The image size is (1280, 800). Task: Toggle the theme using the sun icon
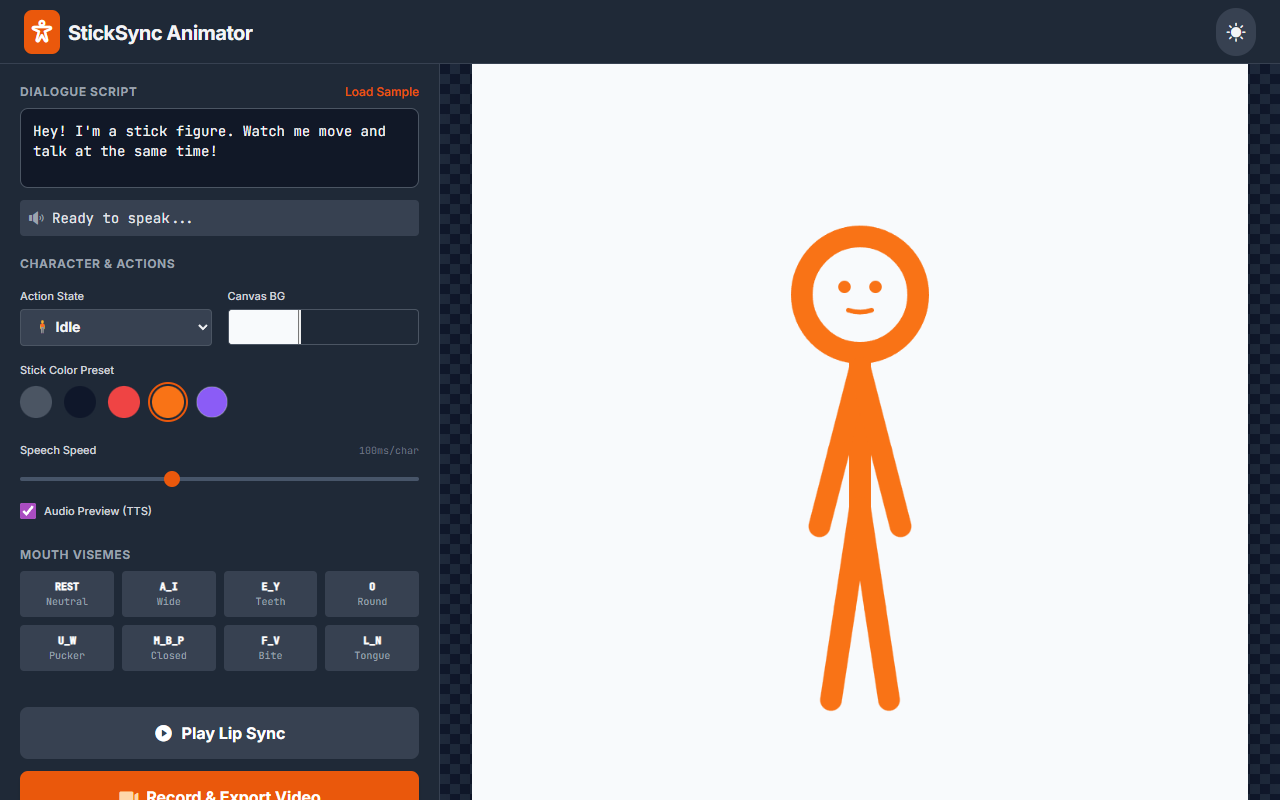(x=1235, y=31)
